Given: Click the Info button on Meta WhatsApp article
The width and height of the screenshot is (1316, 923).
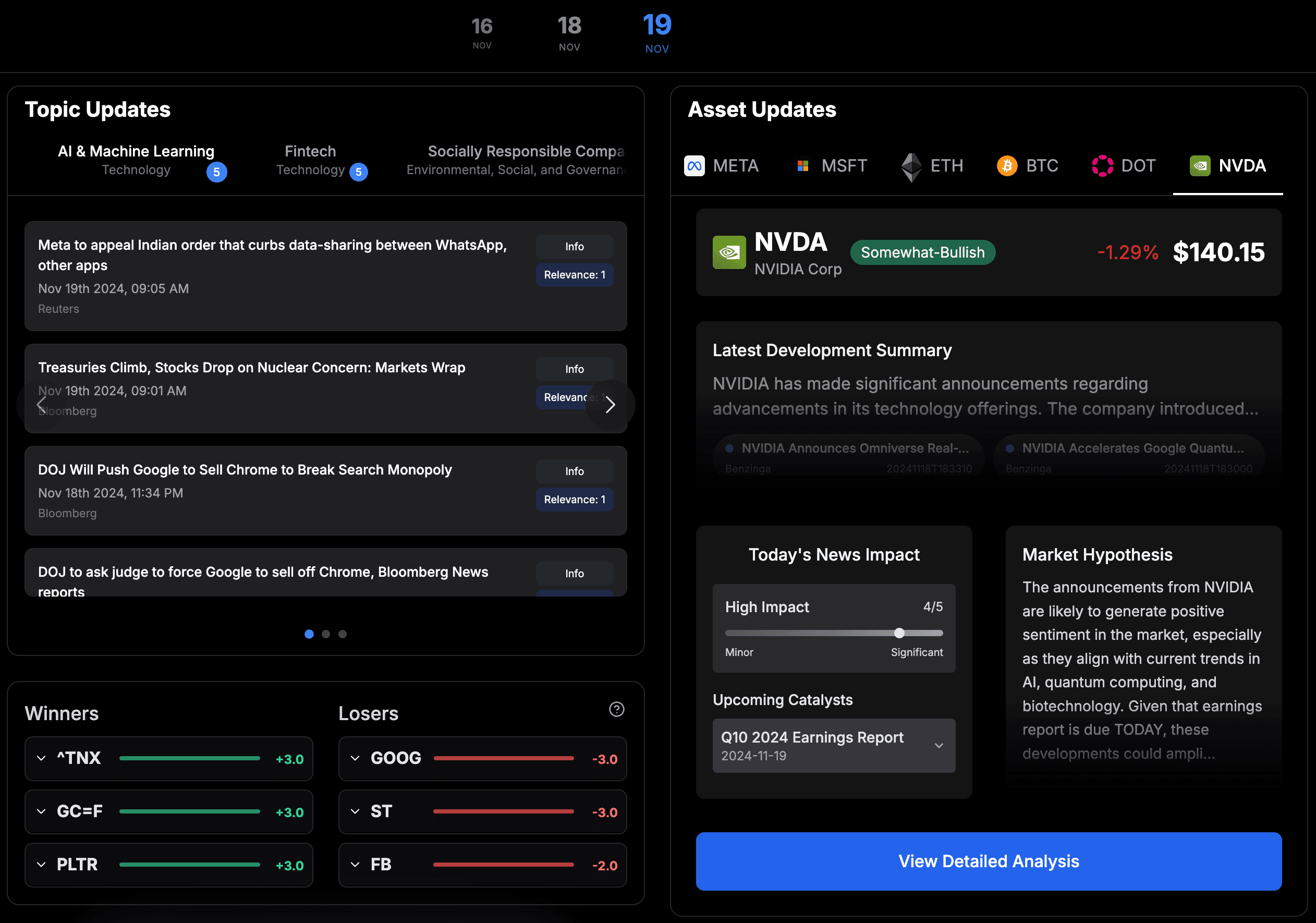Looking at the screenshot, I should tap(575, 247).
